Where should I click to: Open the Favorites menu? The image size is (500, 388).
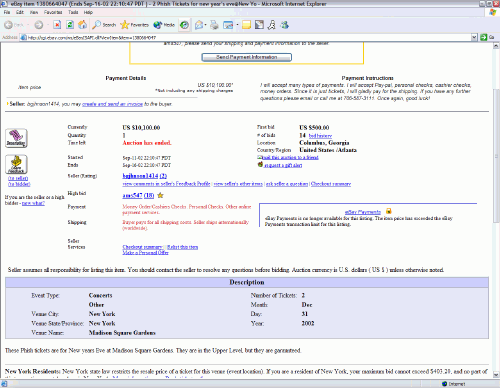click(x=53, y=12)
